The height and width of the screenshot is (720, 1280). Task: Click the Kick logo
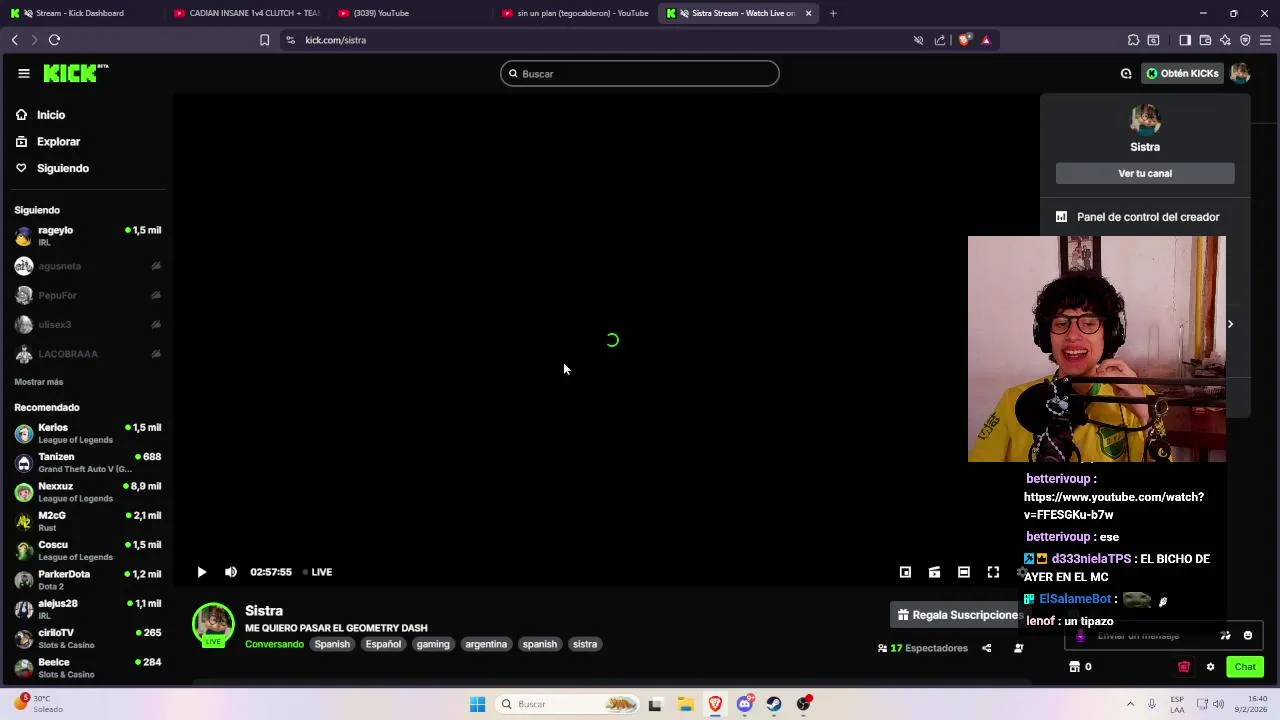point(75,73)
